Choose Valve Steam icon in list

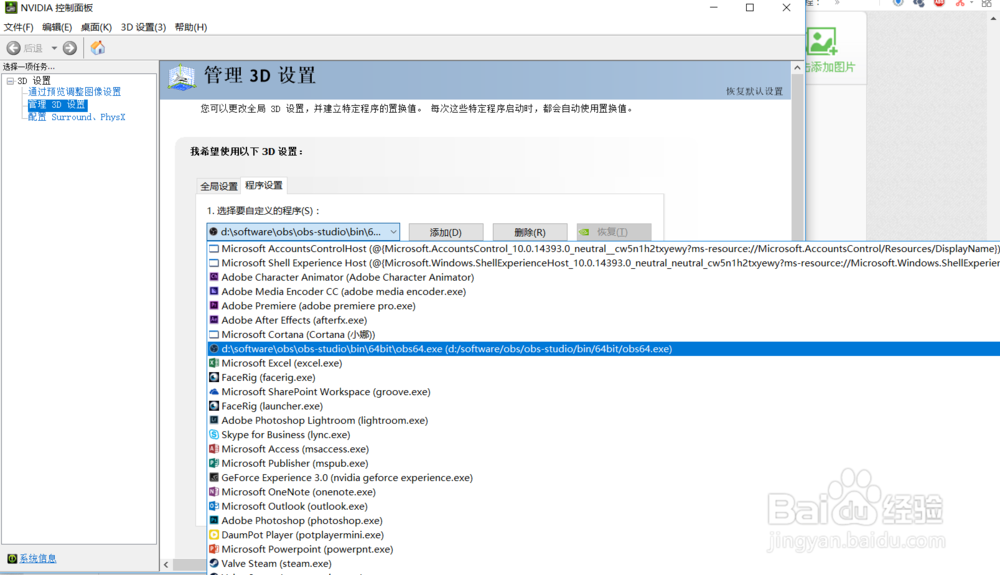pos(214,564)
